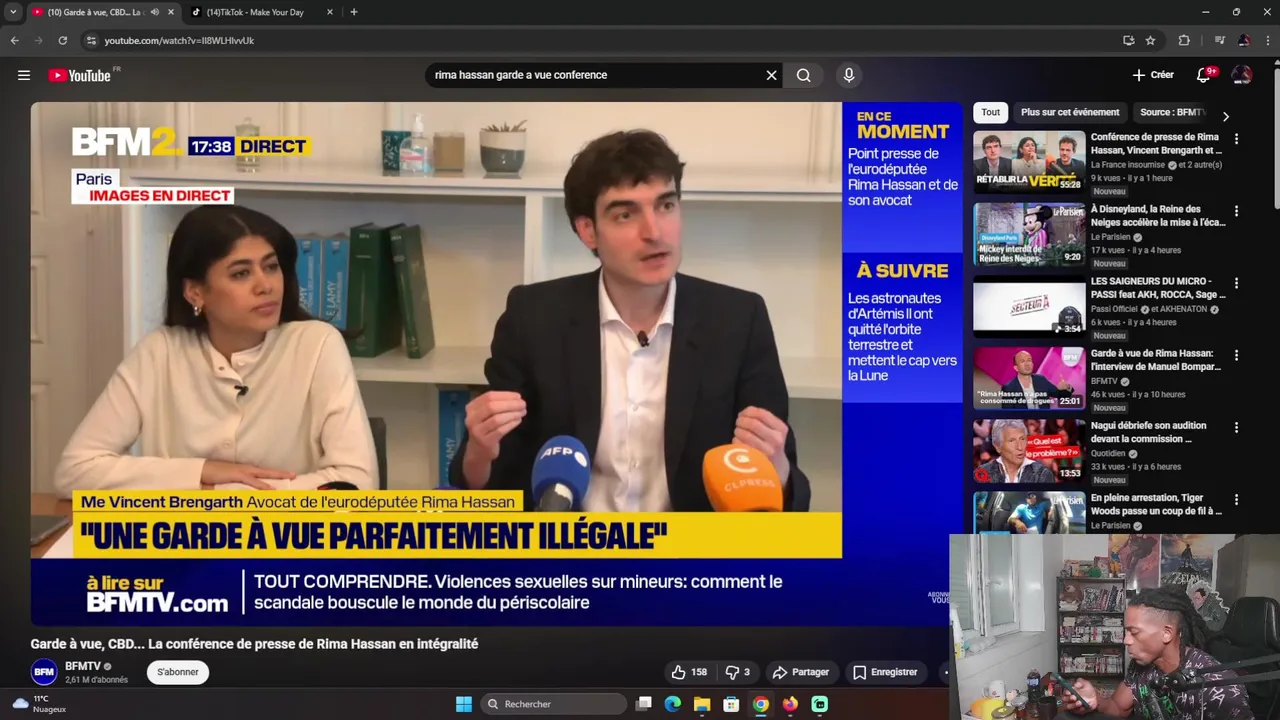The width and height of the screenshot is (1280, 720).
Task: Expand the tab search dropdown
Action: click(13, 12)
